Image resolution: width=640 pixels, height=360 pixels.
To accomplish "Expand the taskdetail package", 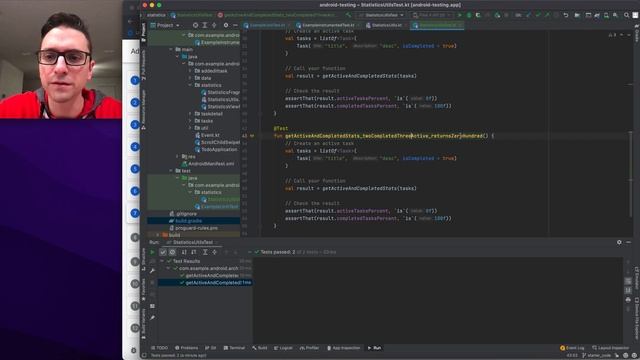I will pos(190,114).
